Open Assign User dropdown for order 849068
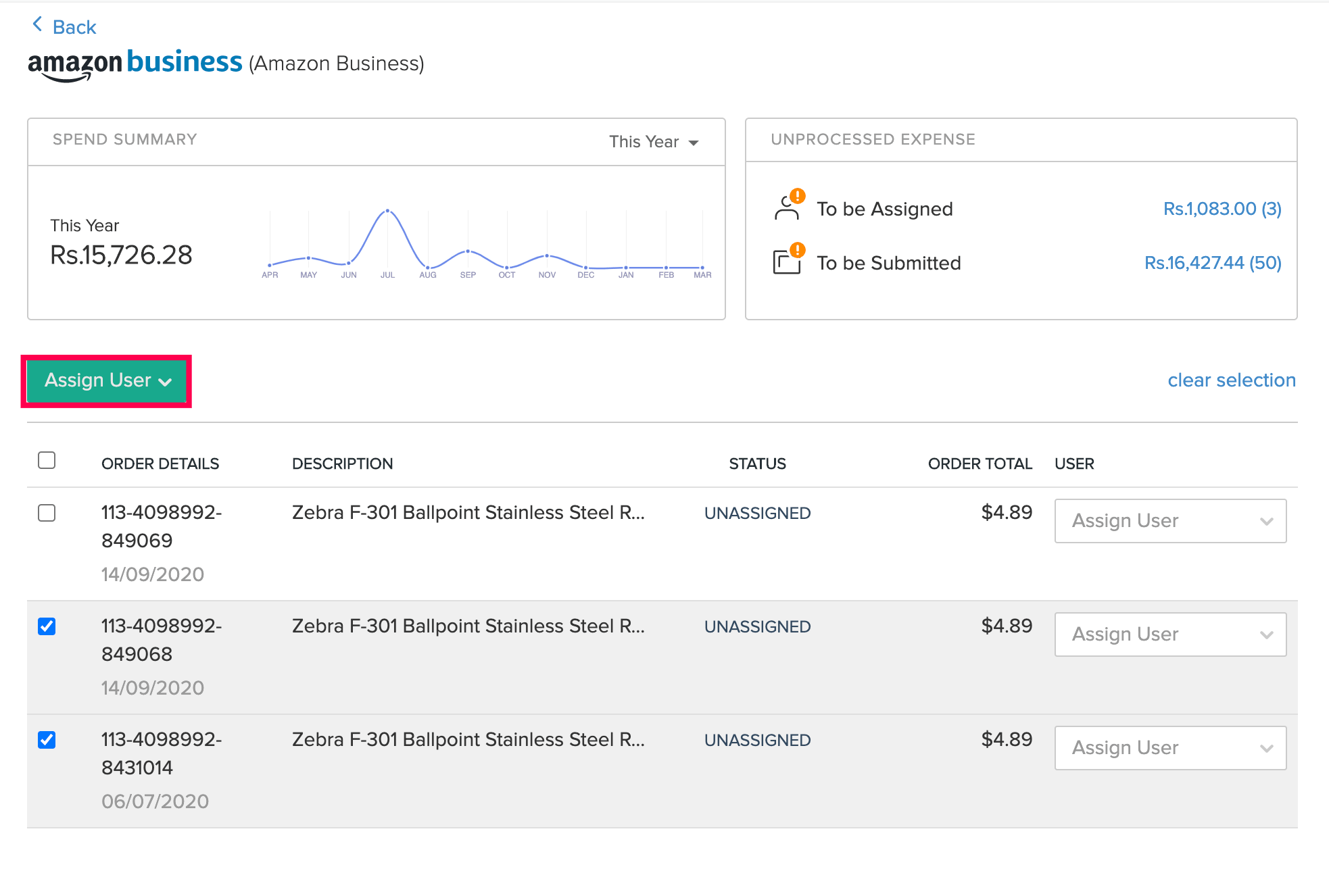 pyautogui.click(x=1170, y=634)
